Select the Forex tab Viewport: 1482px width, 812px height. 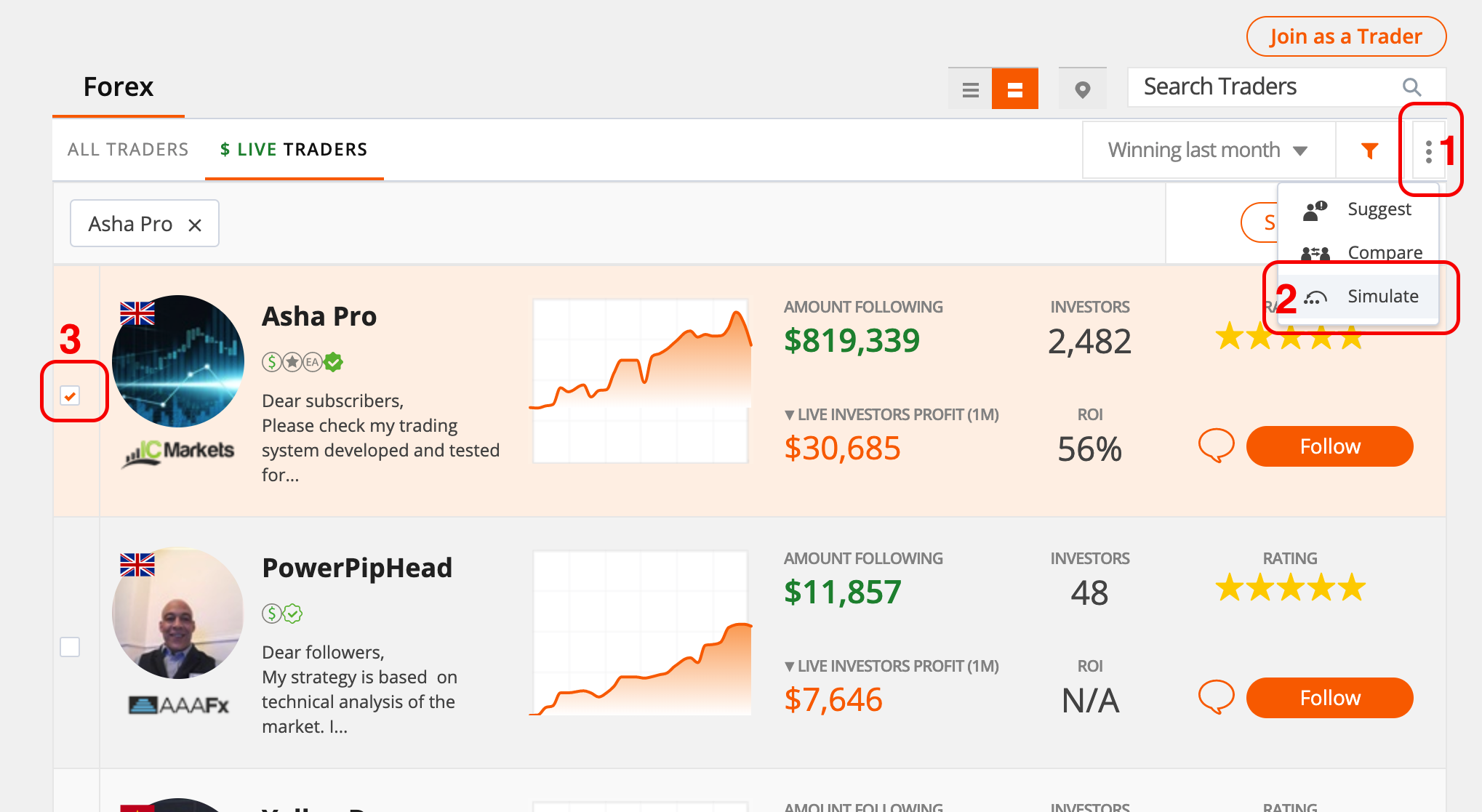[119, 87]
